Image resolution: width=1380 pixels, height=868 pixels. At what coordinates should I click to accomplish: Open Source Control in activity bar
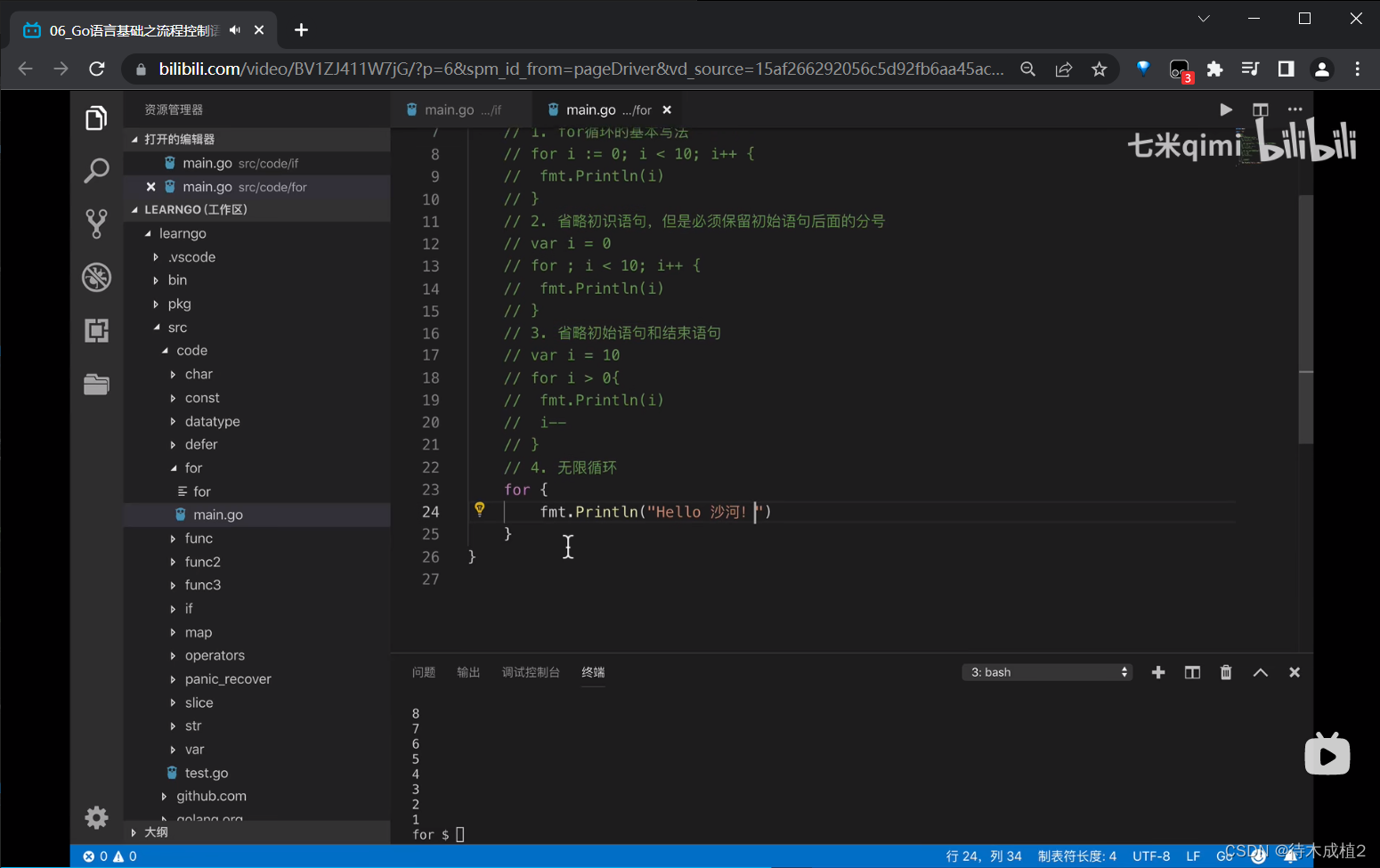coord(96,223)
